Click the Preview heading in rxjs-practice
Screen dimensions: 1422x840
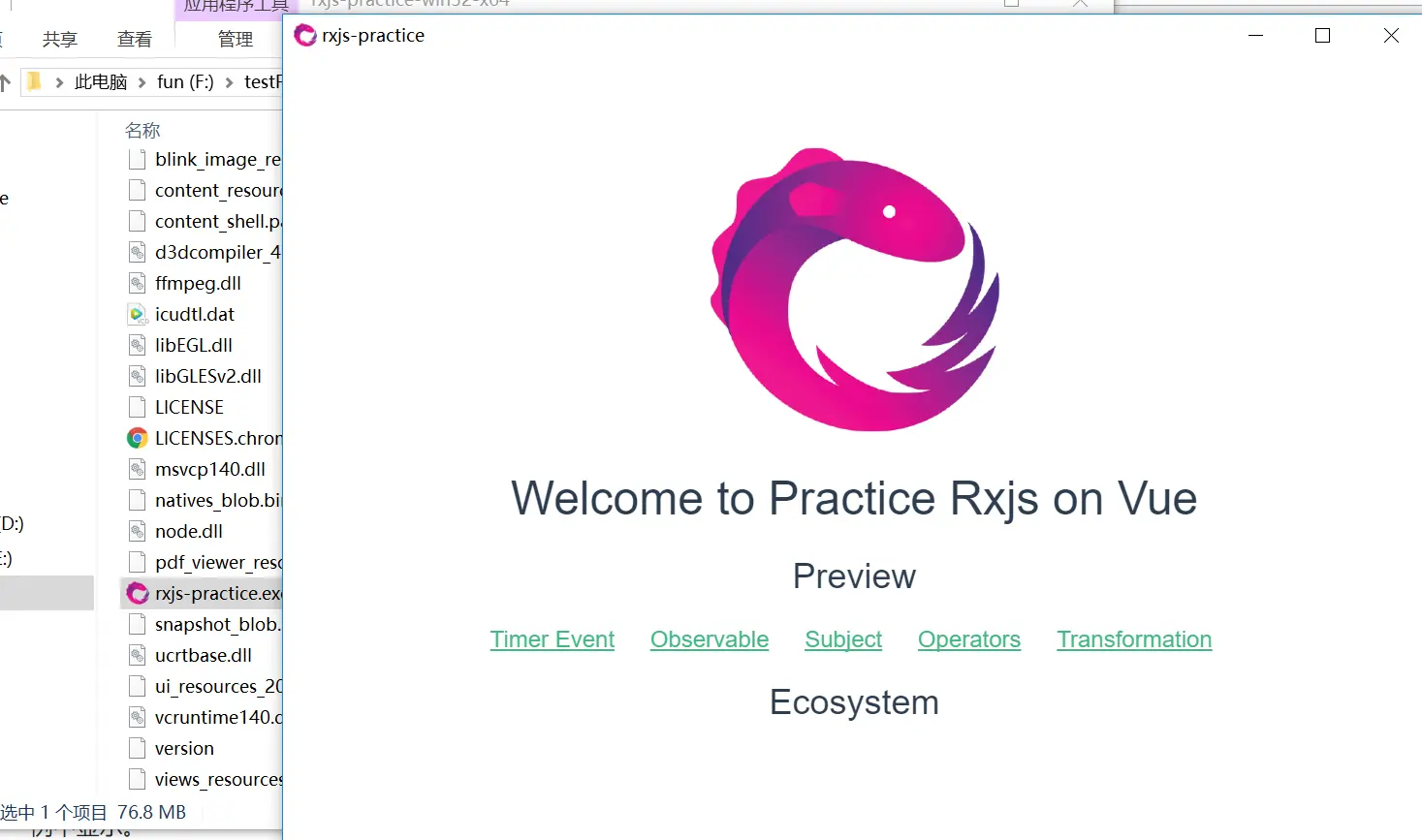point(854,576)
